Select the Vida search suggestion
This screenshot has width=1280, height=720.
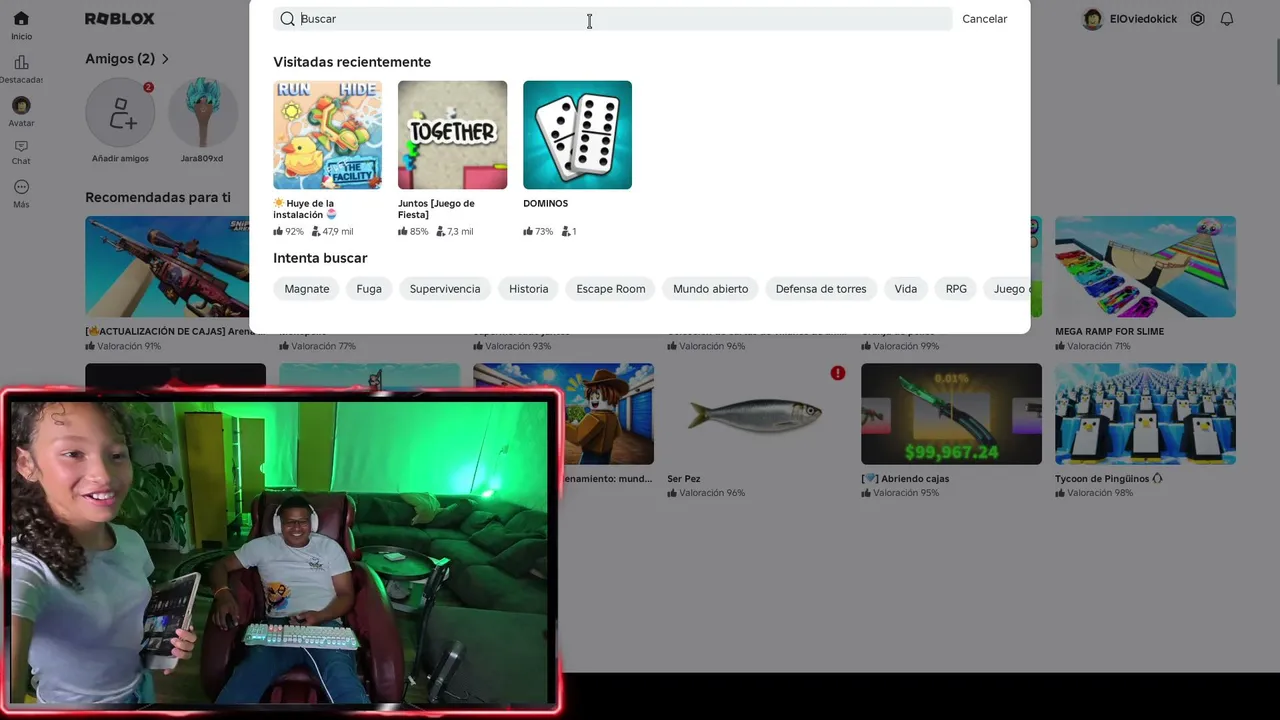coord(906,289)
